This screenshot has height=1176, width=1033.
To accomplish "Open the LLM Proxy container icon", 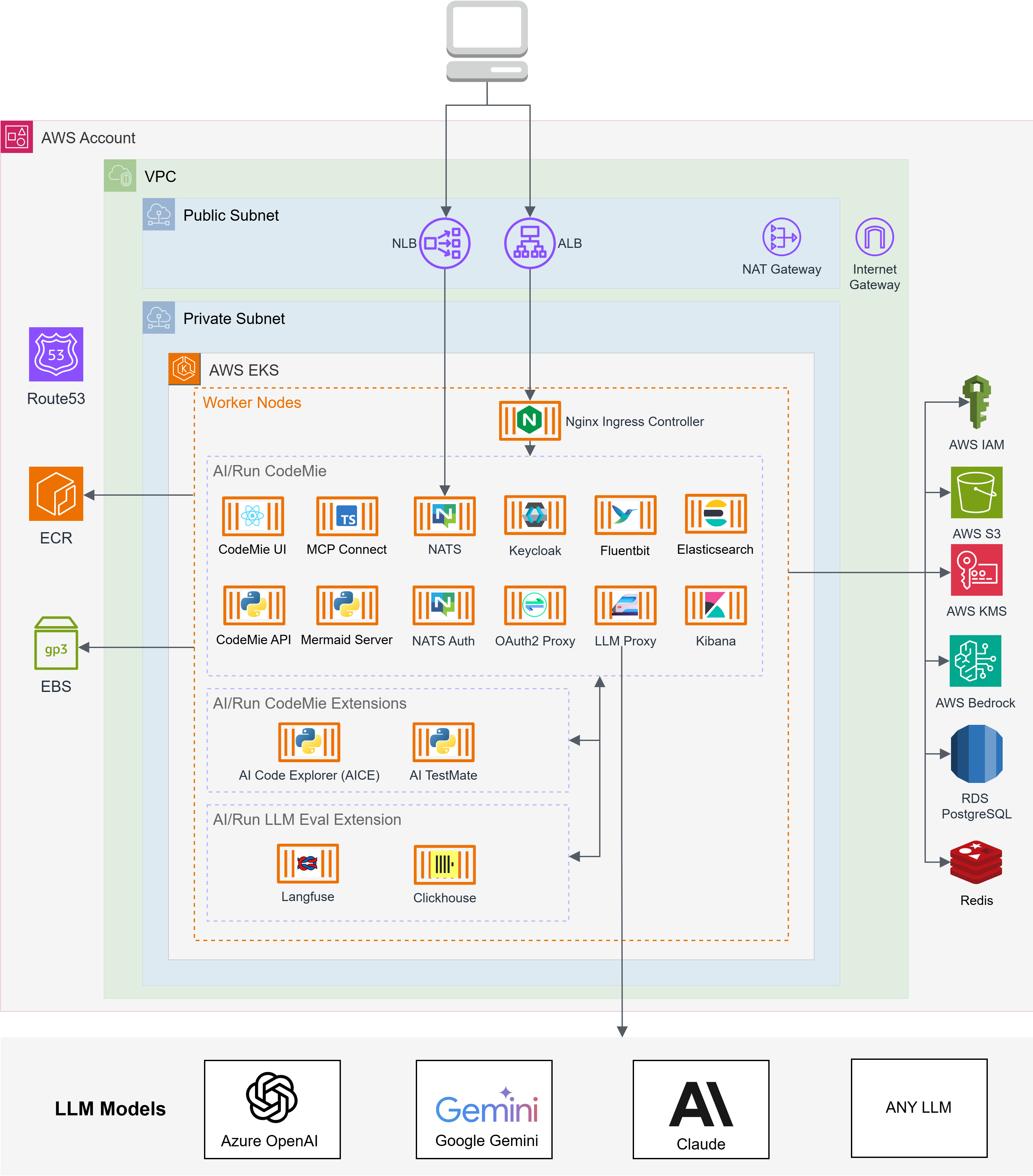I will click(626, 606).
